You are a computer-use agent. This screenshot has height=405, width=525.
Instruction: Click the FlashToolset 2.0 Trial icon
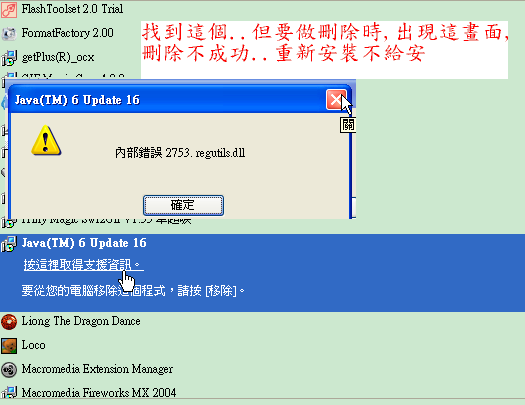point(9,9)
